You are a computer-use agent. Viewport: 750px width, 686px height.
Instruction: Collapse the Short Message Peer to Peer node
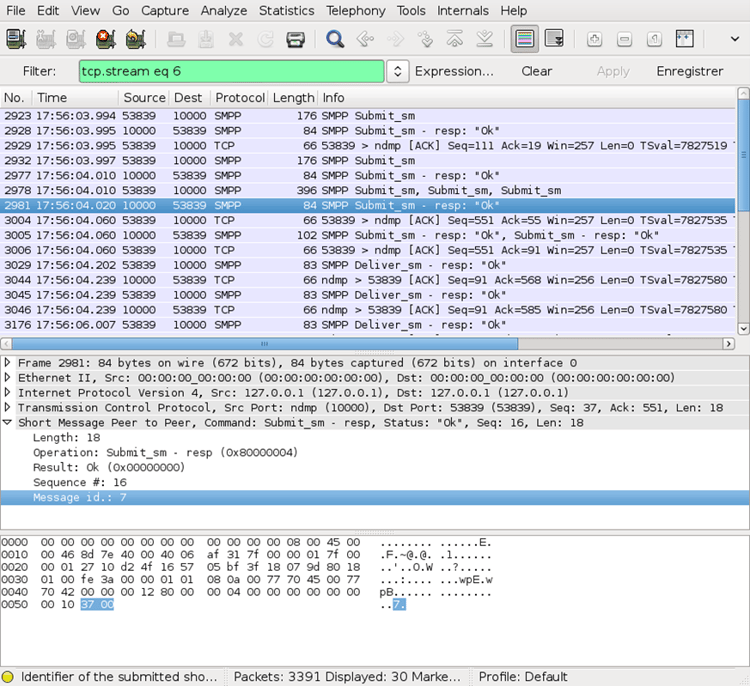click(8, 423)
